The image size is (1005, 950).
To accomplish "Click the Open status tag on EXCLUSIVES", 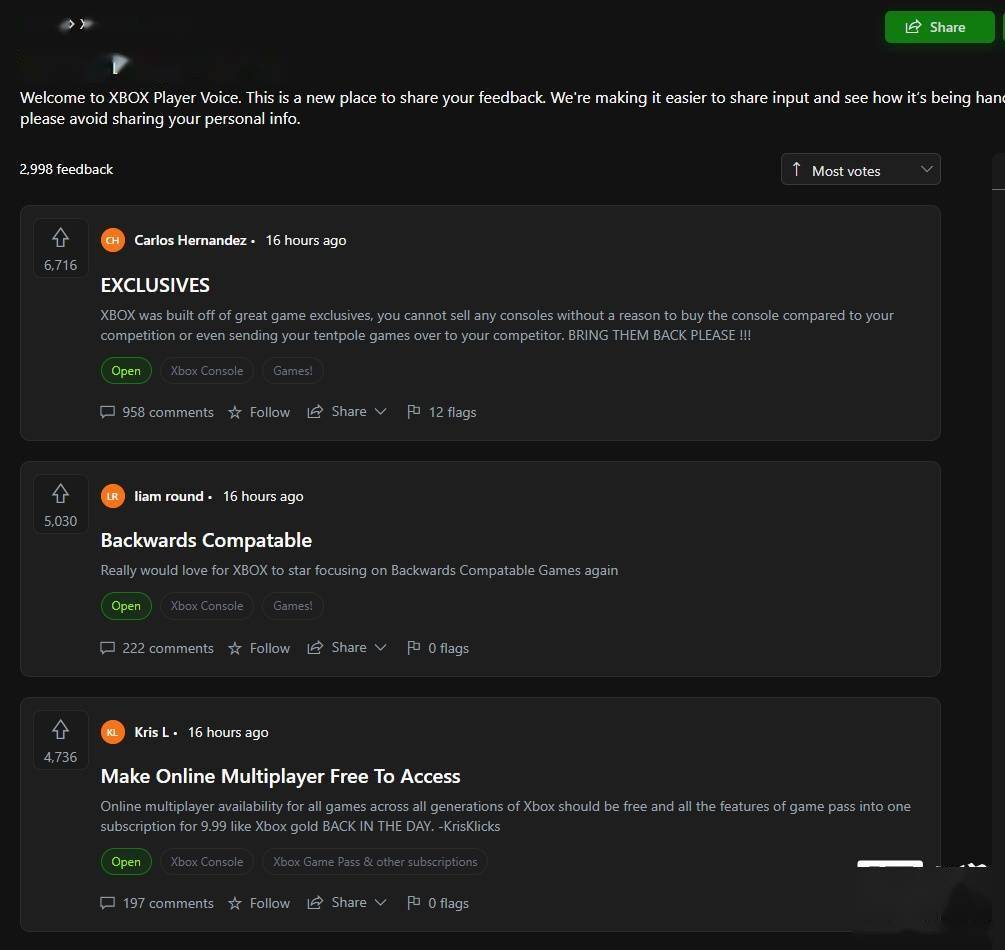I will tap(126, 371).
